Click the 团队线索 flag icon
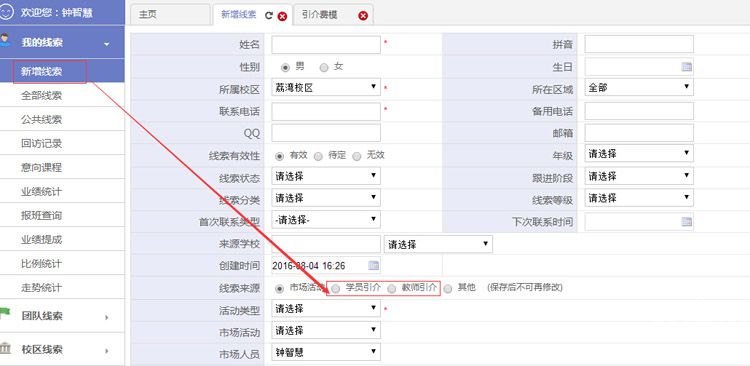Image resolution: width=750 pixels, height=366 pixels. [x=5, y=314]
